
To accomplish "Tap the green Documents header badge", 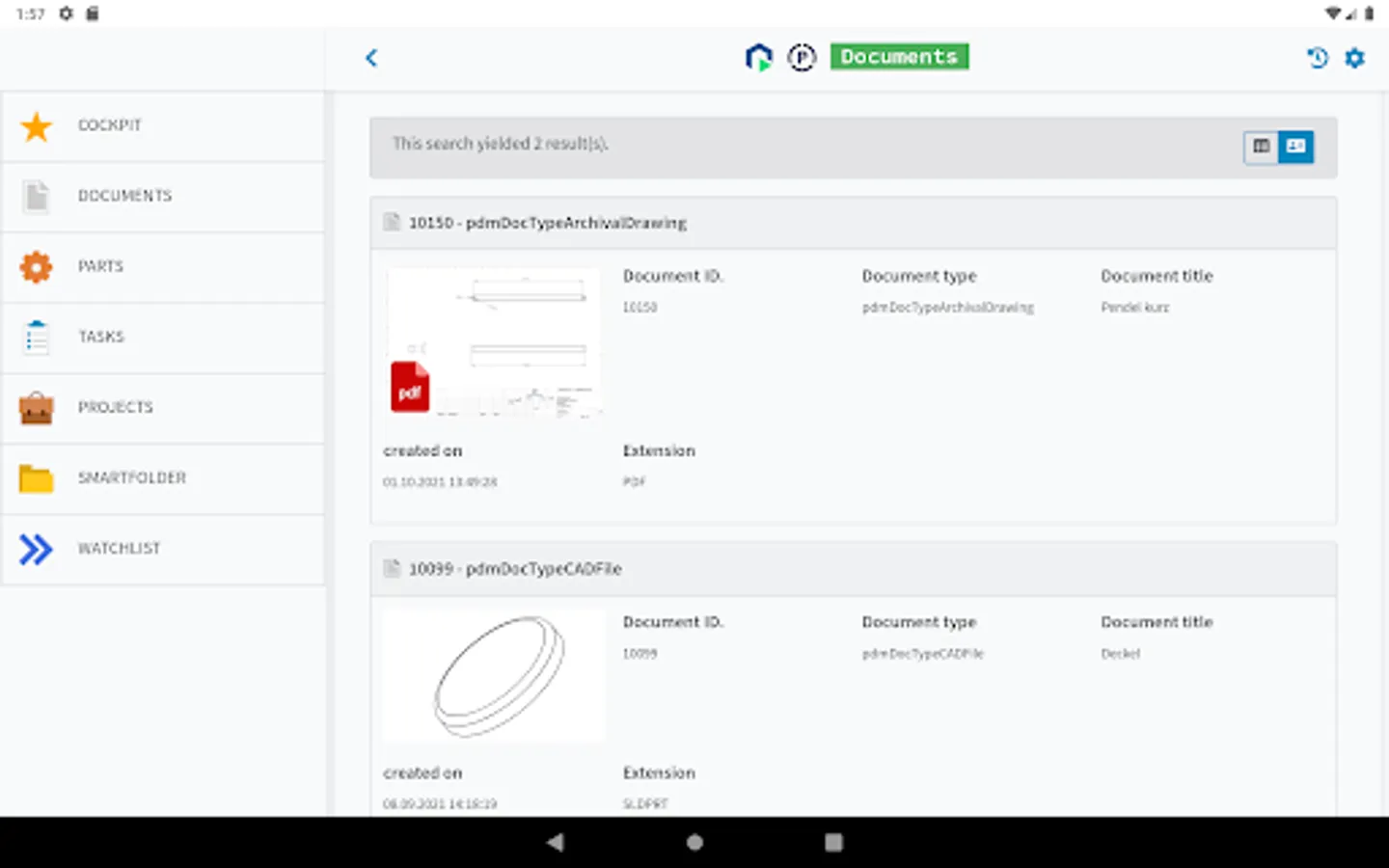I will 899,57.
